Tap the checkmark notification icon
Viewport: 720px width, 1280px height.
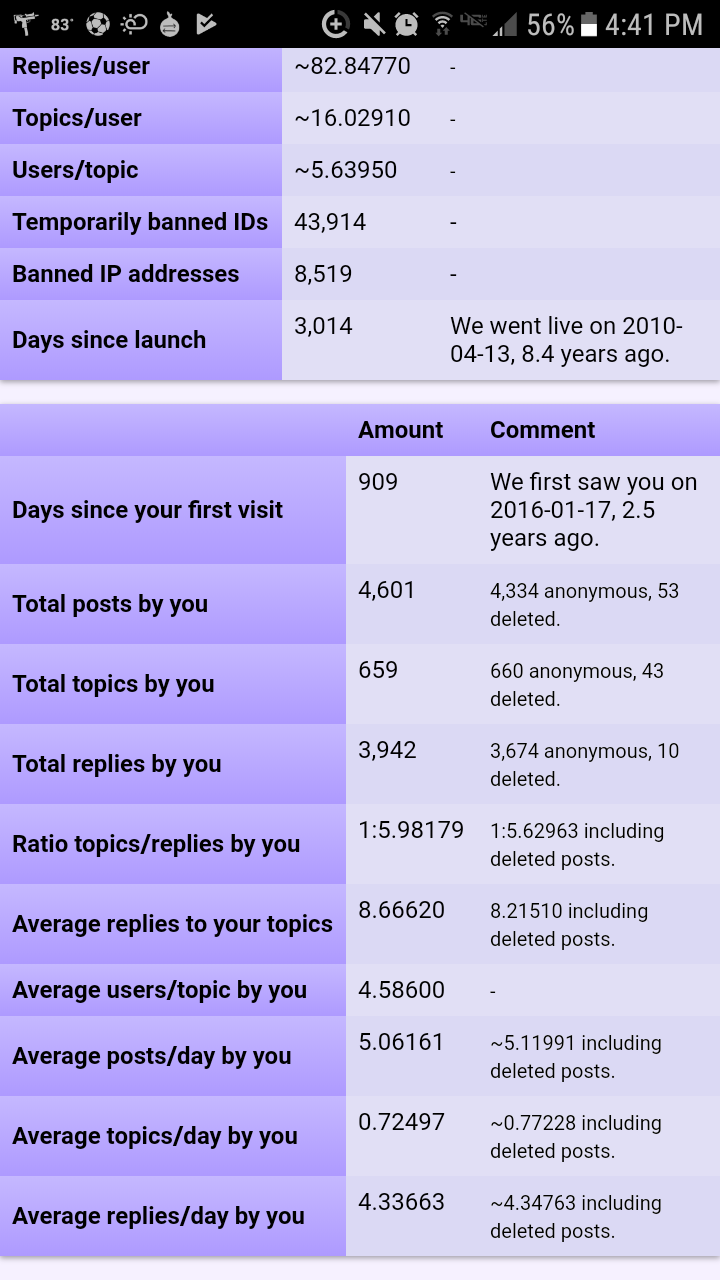click(206, 23)
